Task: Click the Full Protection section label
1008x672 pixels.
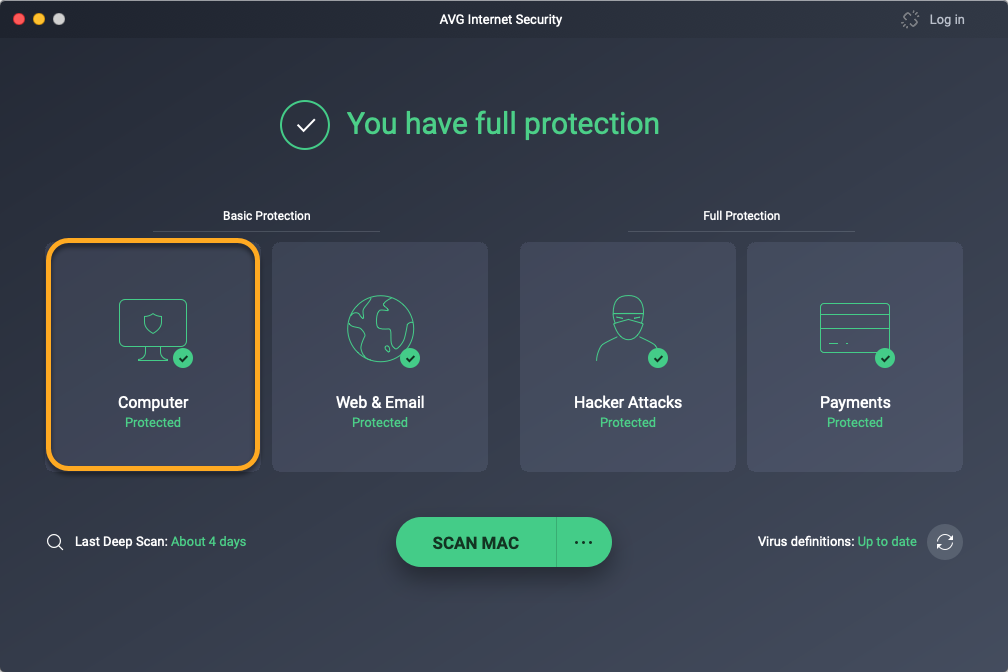Action: 741,216
